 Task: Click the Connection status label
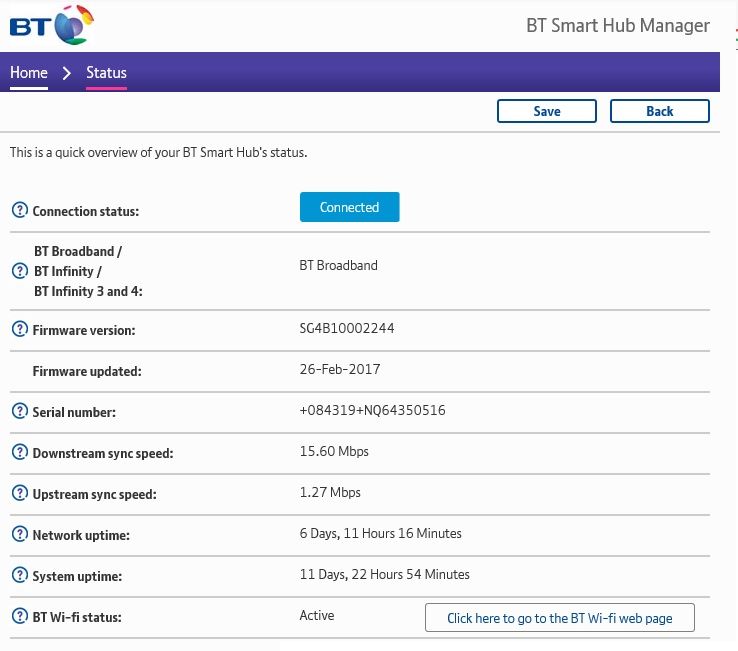86,211
